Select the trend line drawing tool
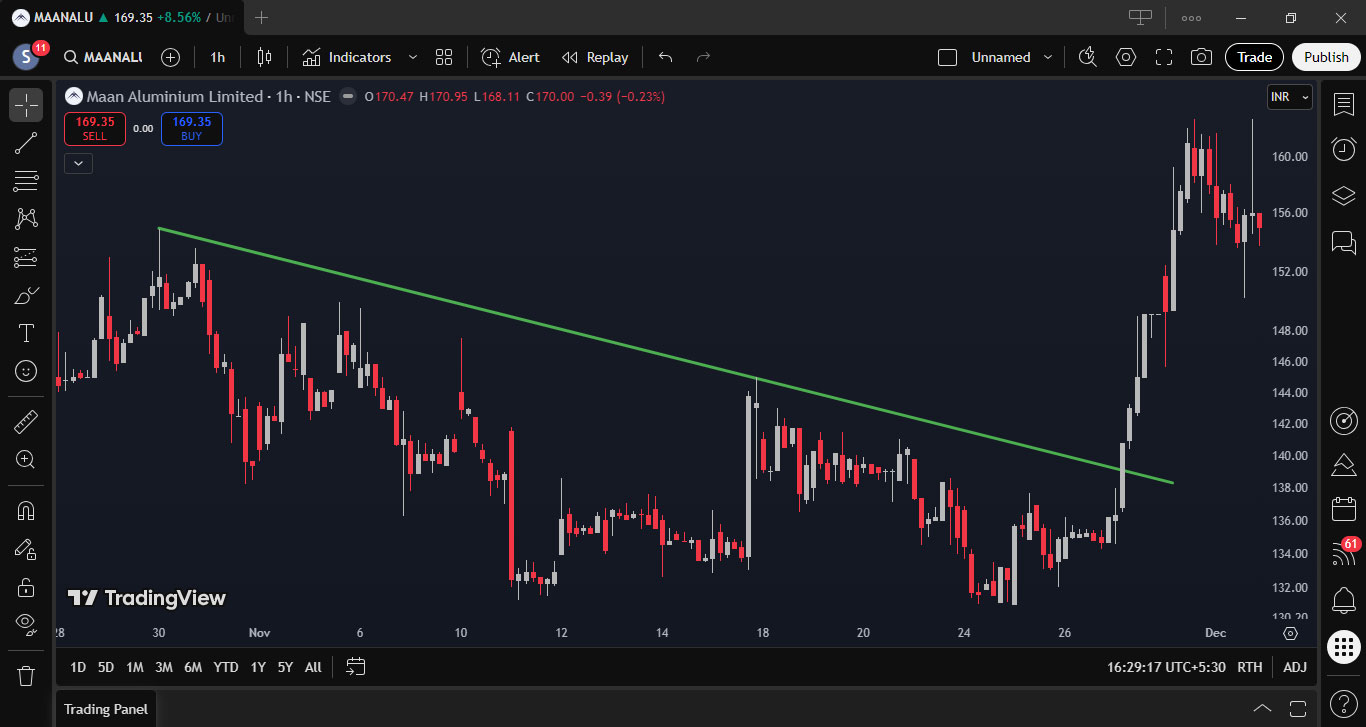 pos(26,143)
